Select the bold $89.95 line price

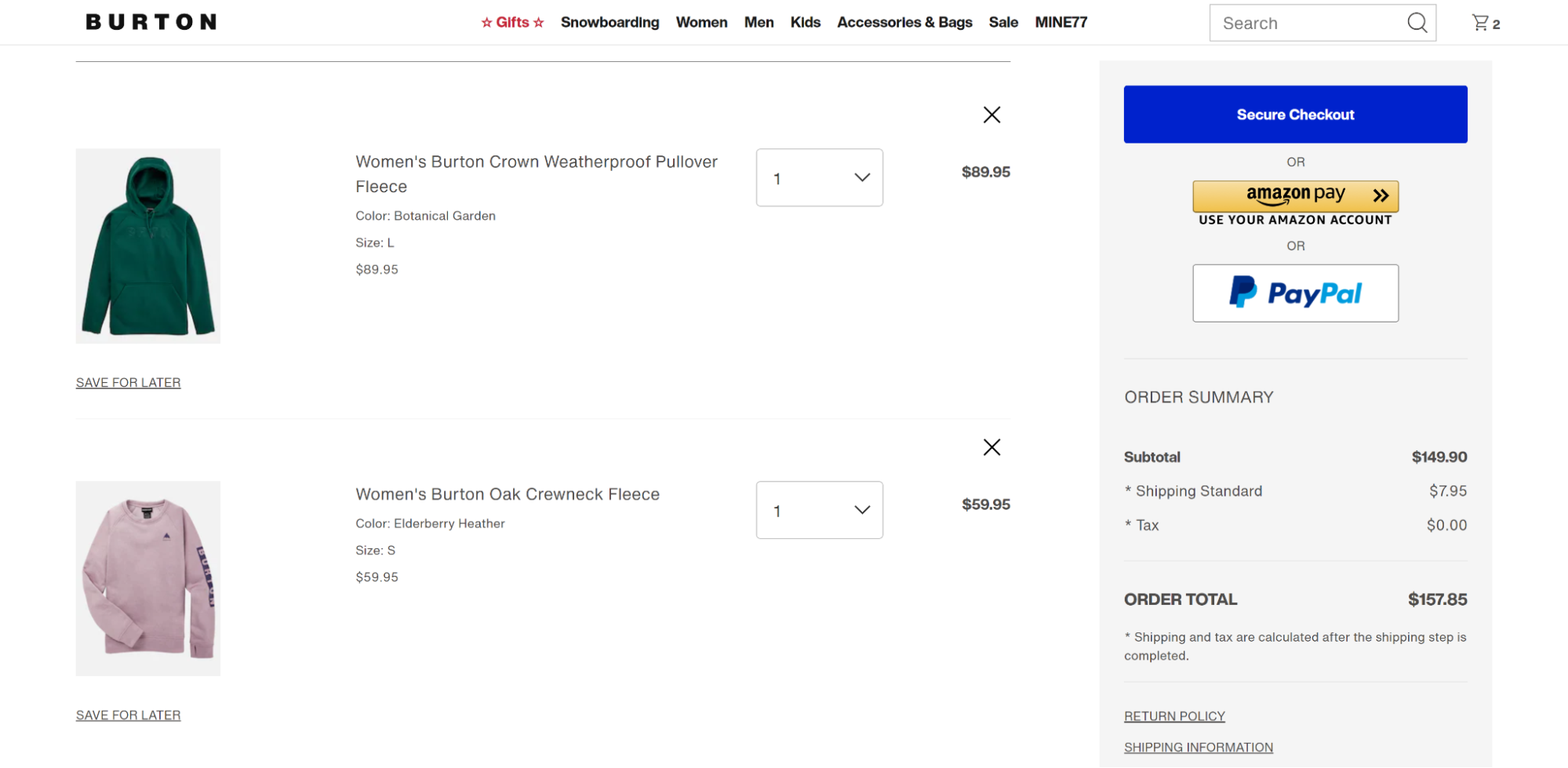point(986,172)
